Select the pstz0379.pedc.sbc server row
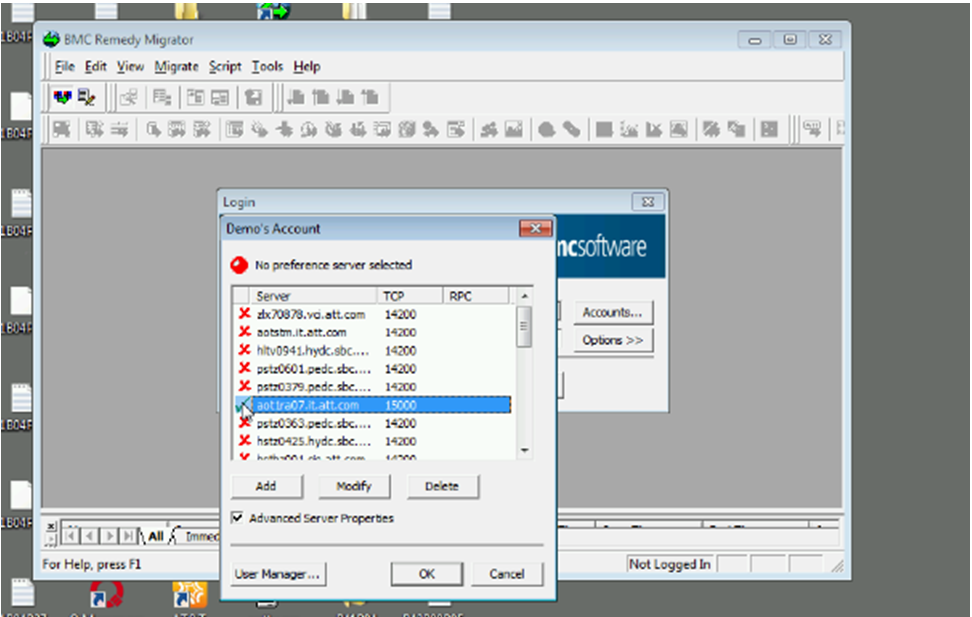 point(373,386)
